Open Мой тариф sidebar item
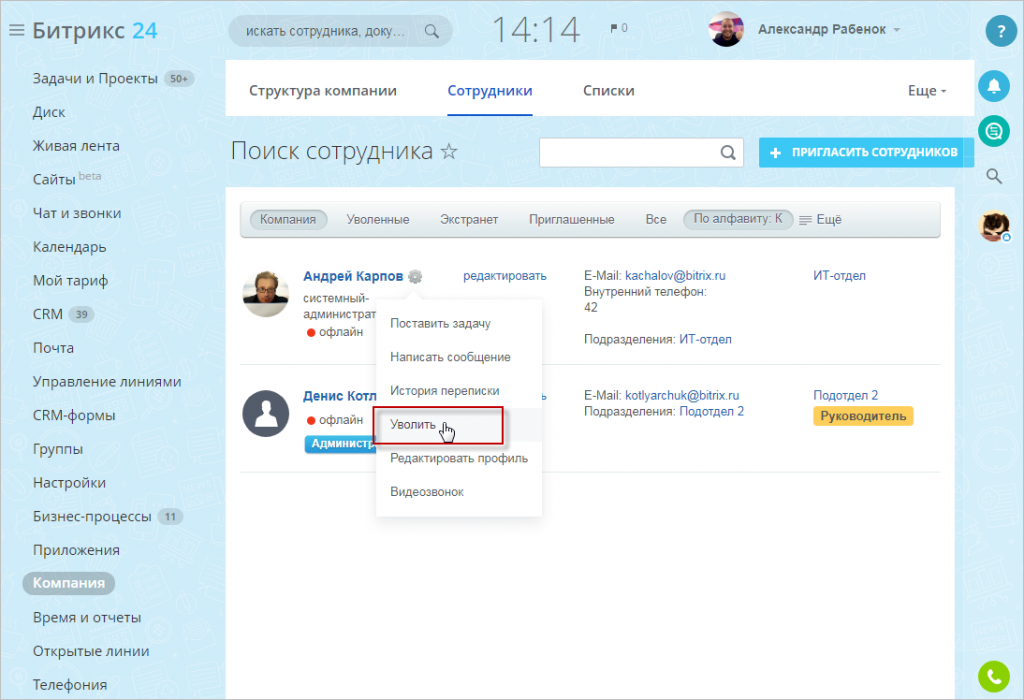The height and width of the screenshot is (700, 1024). pos(70,281)
